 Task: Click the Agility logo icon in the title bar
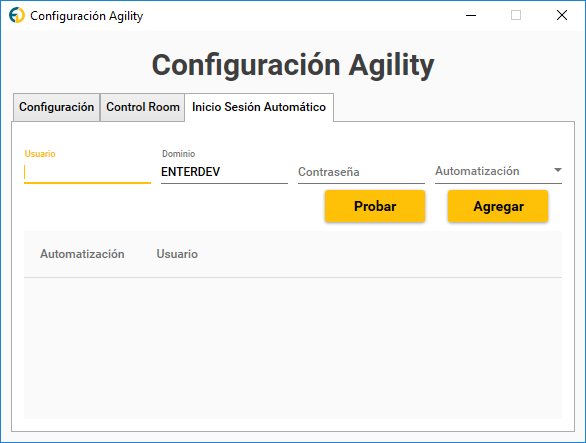17,15
